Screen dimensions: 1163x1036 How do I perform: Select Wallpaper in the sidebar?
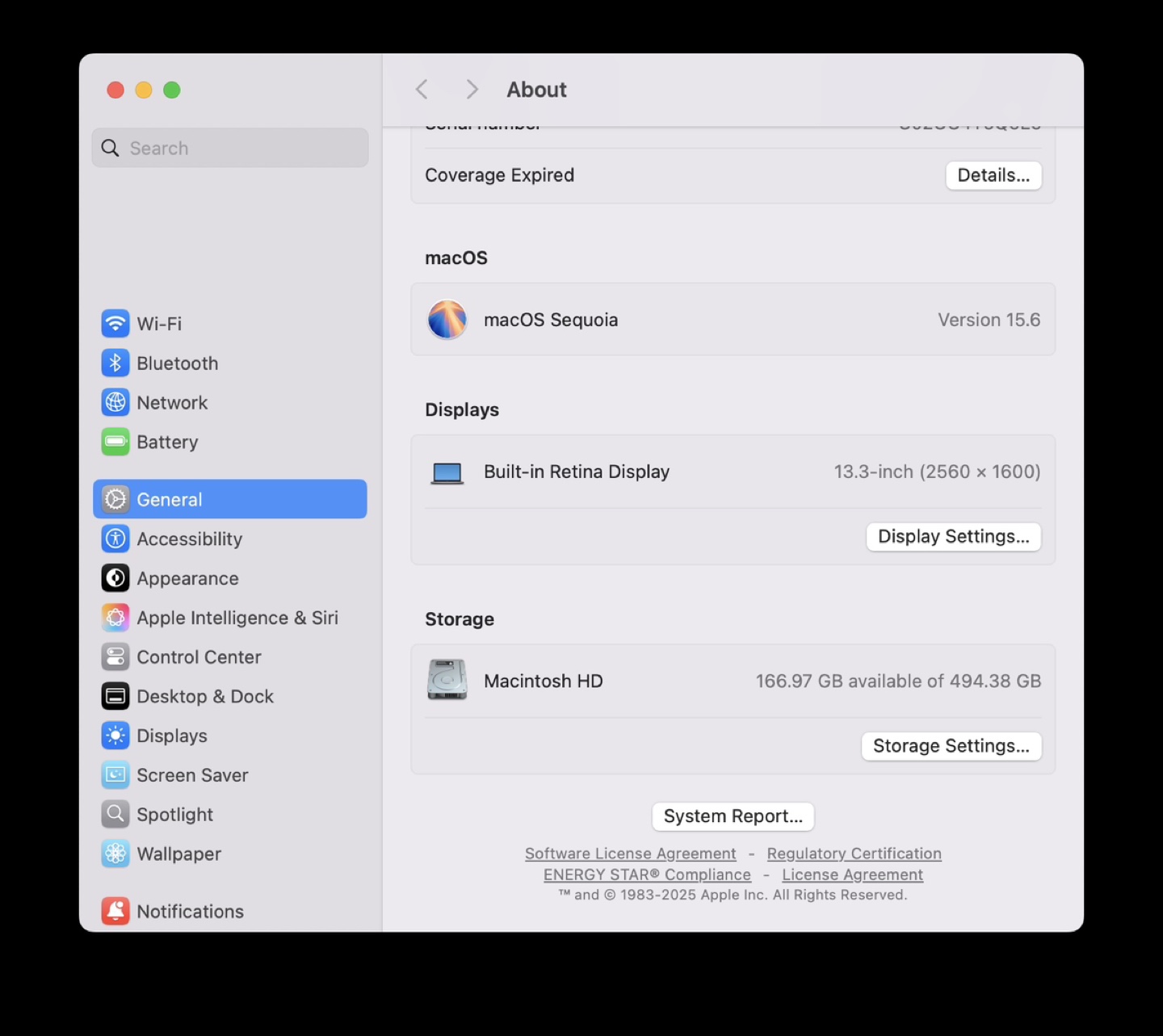pyautogui.click(x=178, y=854)
